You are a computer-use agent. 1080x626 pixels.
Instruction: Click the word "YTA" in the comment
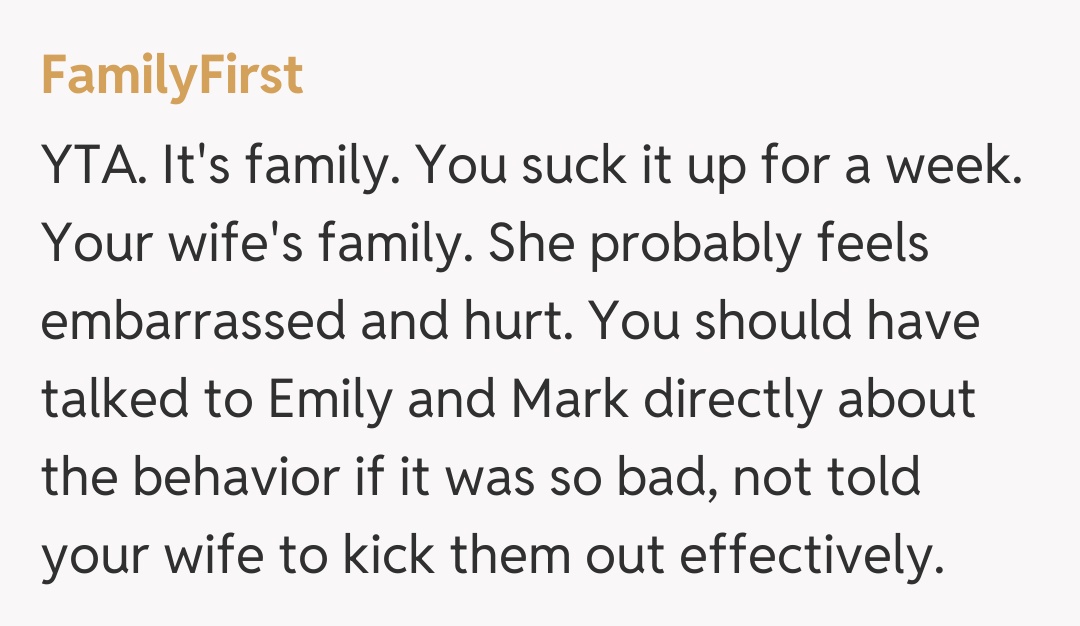tap(90, 166)
